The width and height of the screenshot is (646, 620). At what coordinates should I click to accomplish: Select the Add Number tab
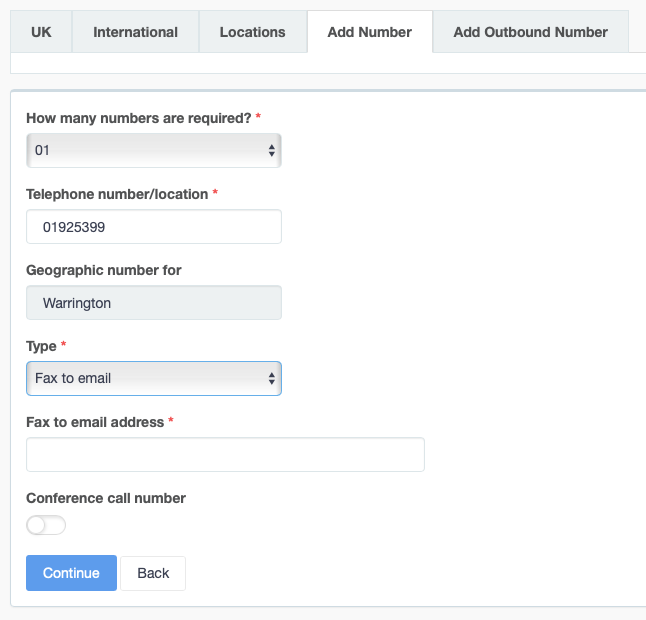pyautogui.click(x=369, y=32)
